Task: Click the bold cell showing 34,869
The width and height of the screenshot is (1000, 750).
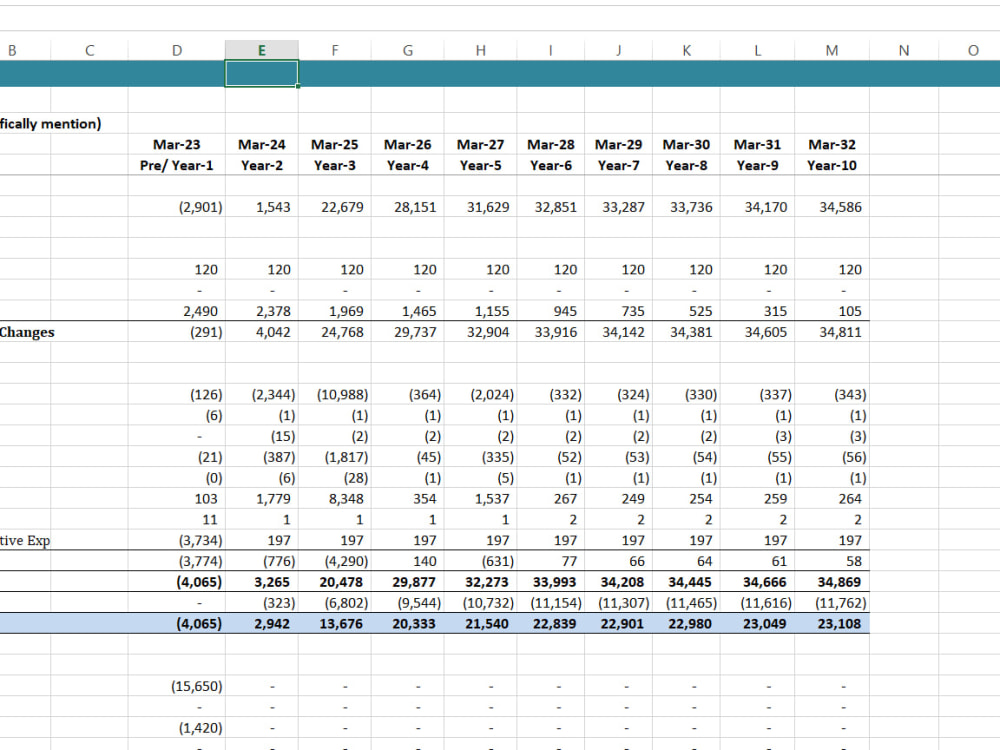Action: pos(832,582)
